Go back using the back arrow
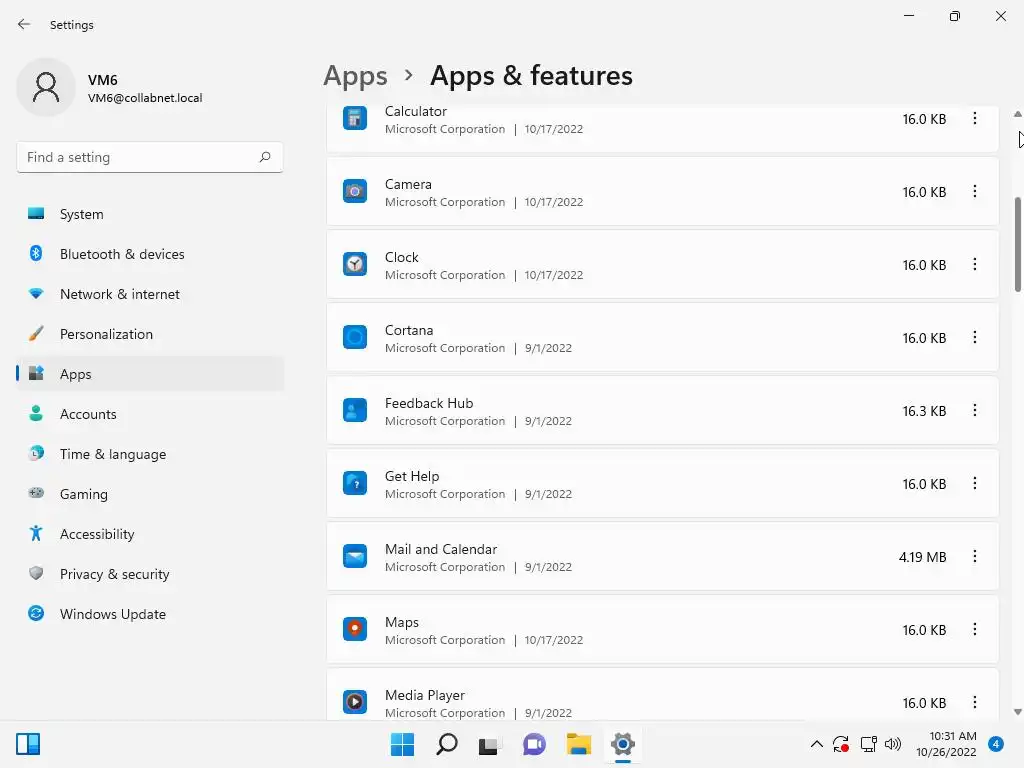This screenshot has height=768, width=1024. coord(24,25)
